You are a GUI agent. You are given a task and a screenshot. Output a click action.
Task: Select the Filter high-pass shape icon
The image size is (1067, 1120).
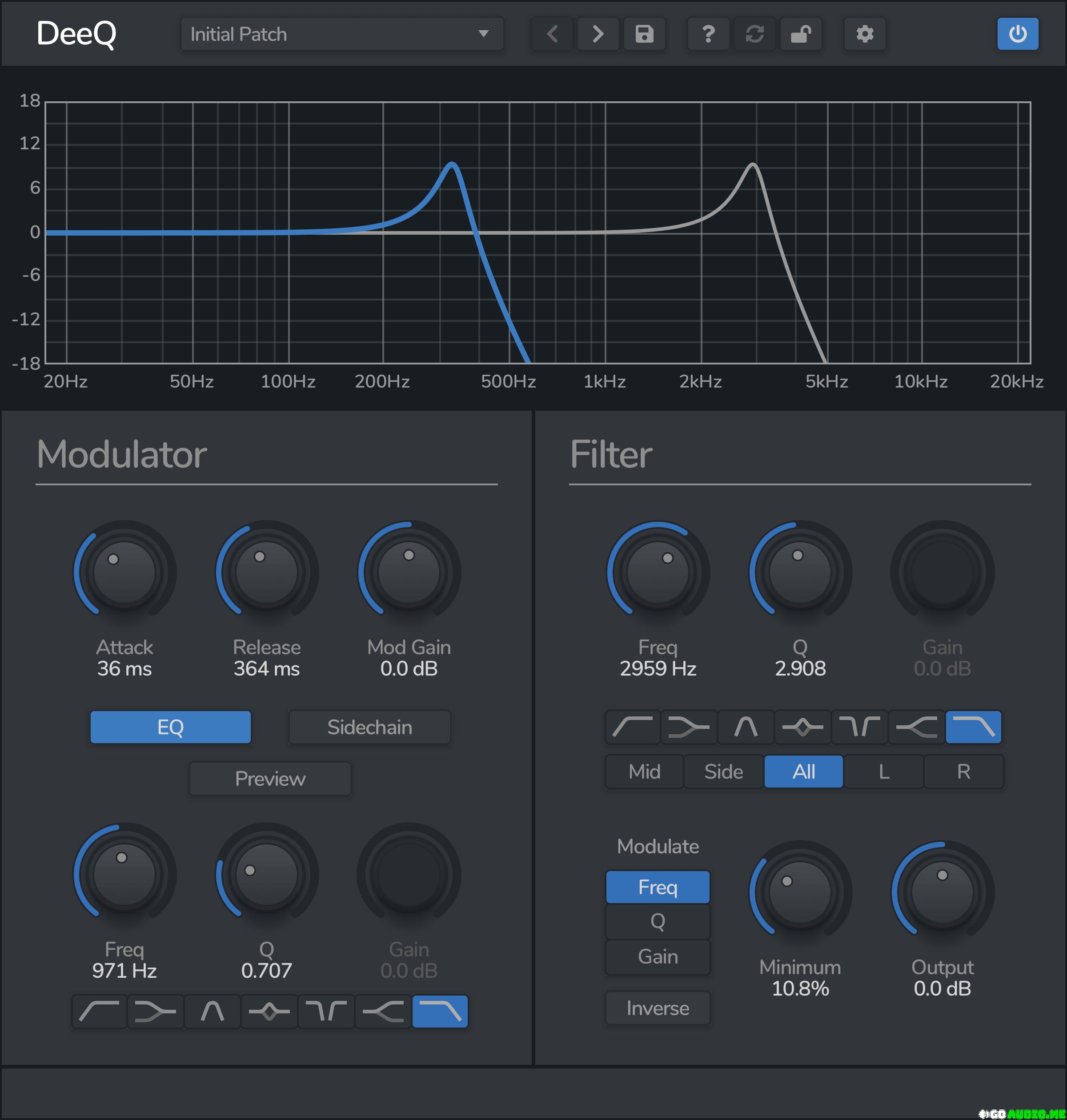coord(633,727)
